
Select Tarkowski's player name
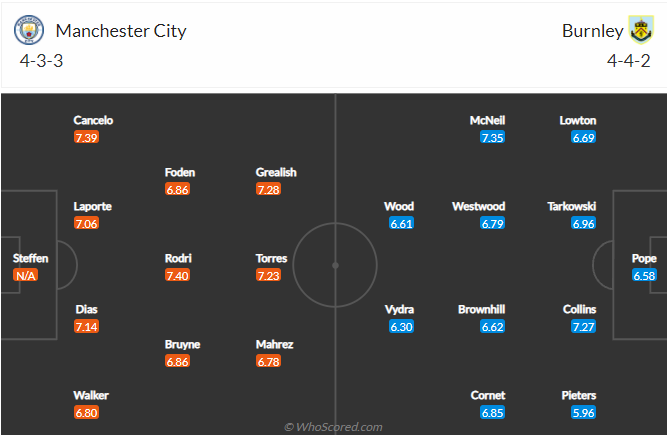[x=571, y=206]
